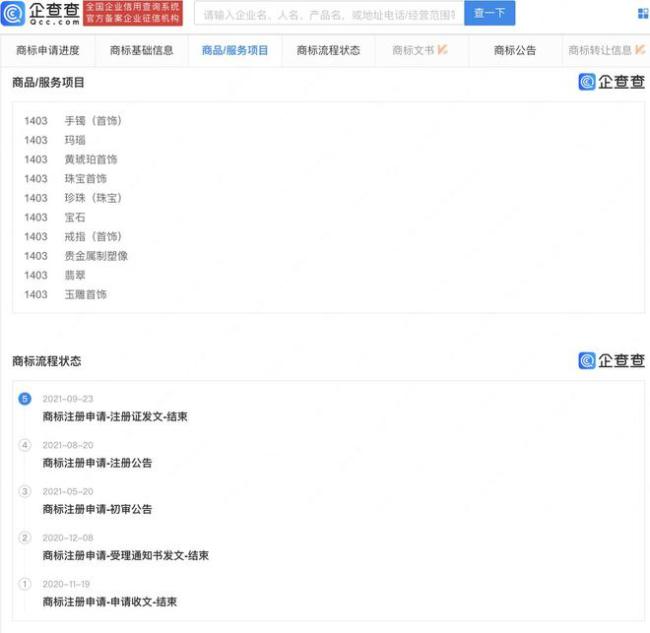The width and height of the screenshot is (650, 633).
Task: Click VIP badge beside 商标转让信息 tab
Action: [640, 50]
